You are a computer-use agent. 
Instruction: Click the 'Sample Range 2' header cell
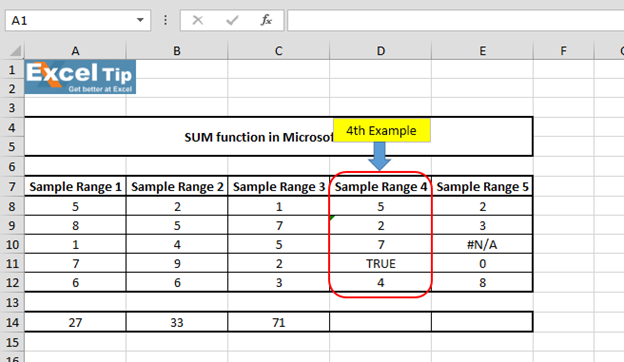click(177, 186)
